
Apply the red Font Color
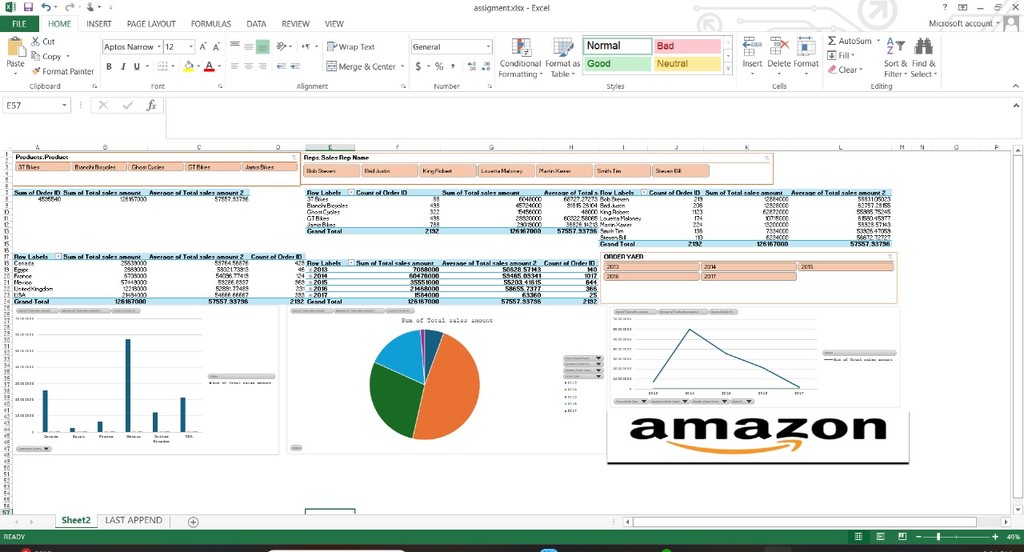point(209,66)
